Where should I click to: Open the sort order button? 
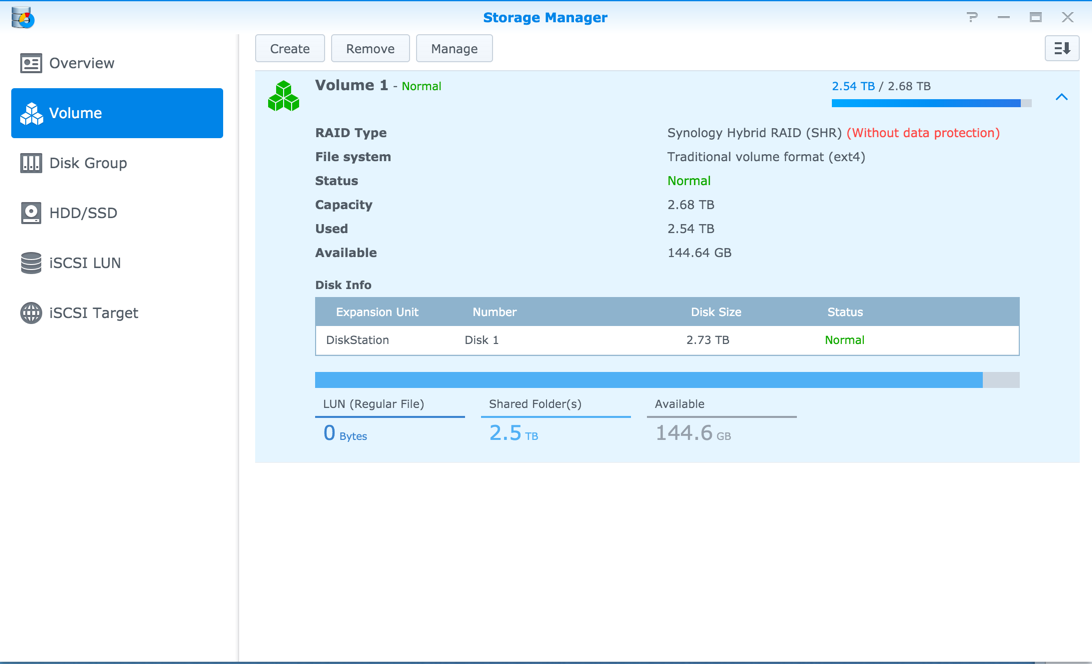(1061, 48)
